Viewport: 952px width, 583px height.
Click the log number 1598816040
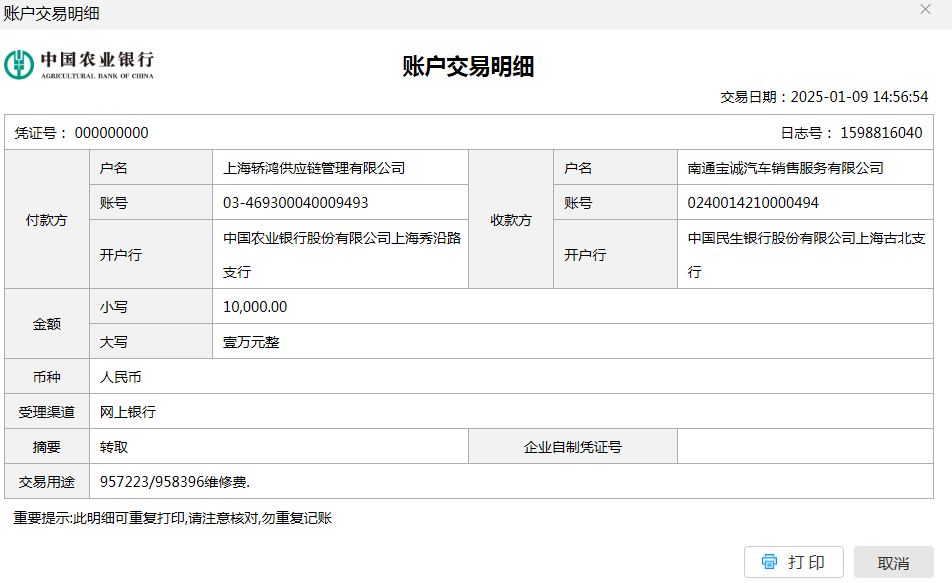[881, 133]
